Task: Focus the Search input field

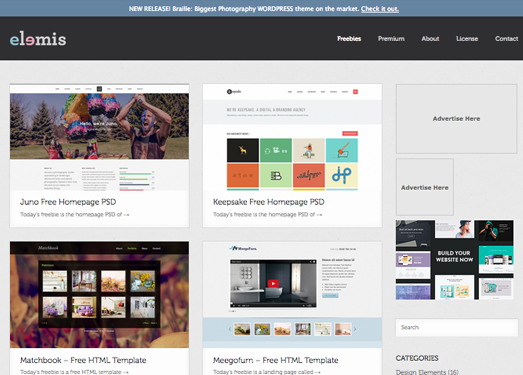Action: [x=457, y=327]
